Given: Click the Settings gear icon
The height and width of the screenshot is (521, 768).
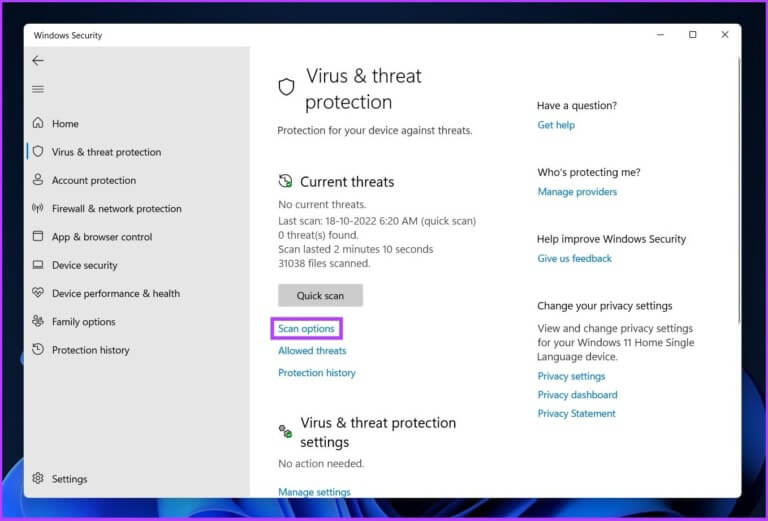Looking at the screenshot, I should pos(38,478).
